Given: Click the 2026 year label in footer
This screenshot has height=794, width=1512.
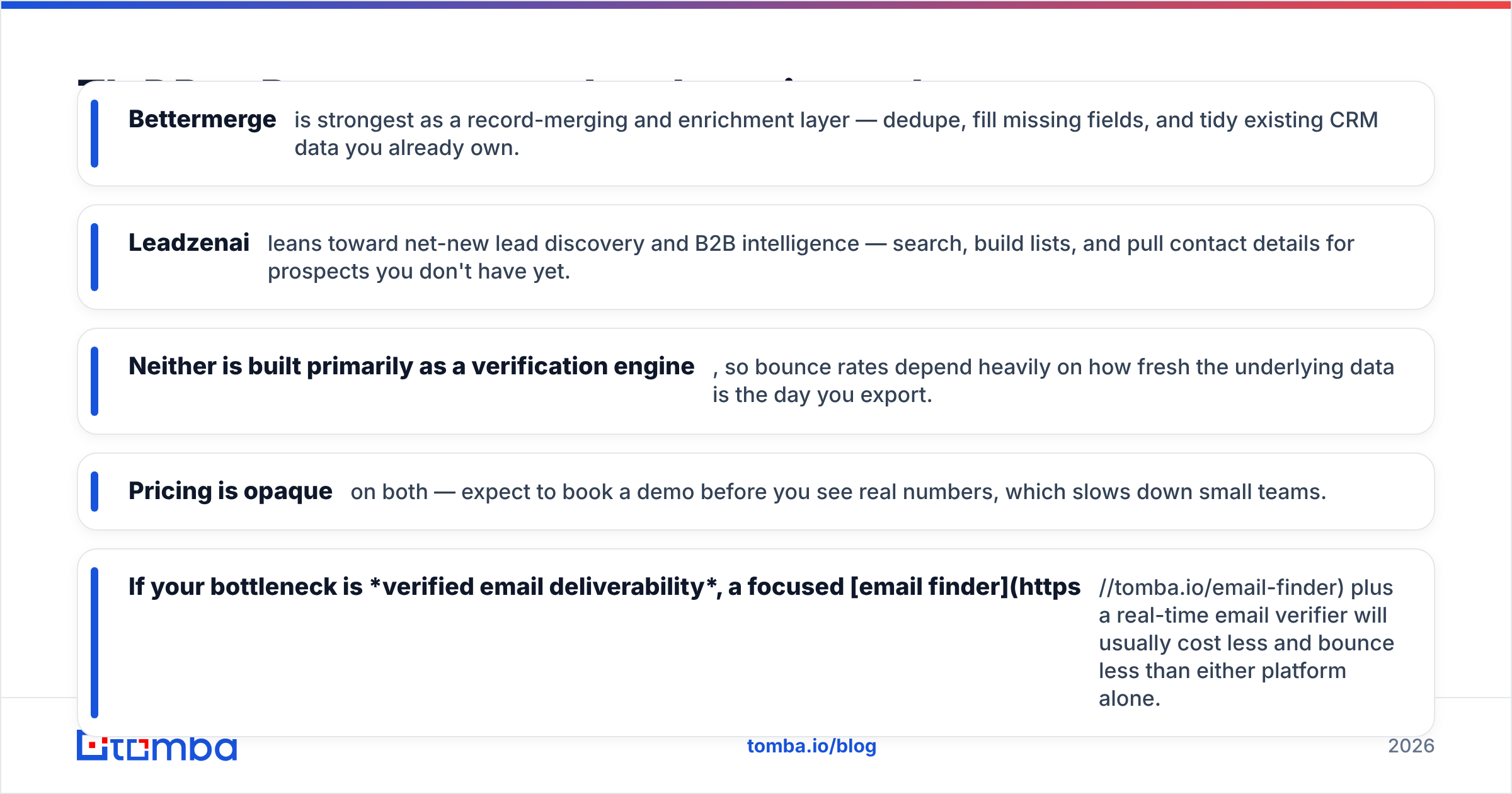Looking at the screenshot, I should (x=1411, y=746).
